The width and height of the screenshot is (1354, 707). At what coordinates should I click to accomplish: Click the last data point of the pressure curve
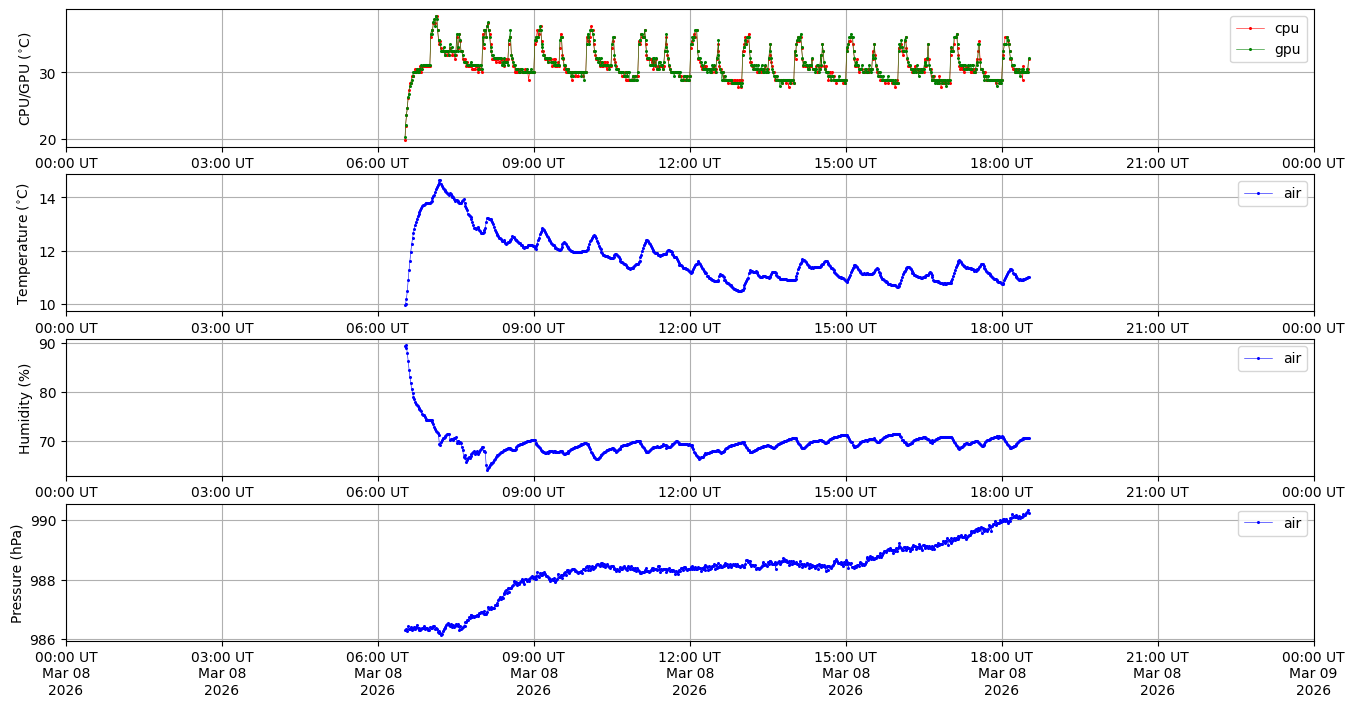pos(1028,512)
